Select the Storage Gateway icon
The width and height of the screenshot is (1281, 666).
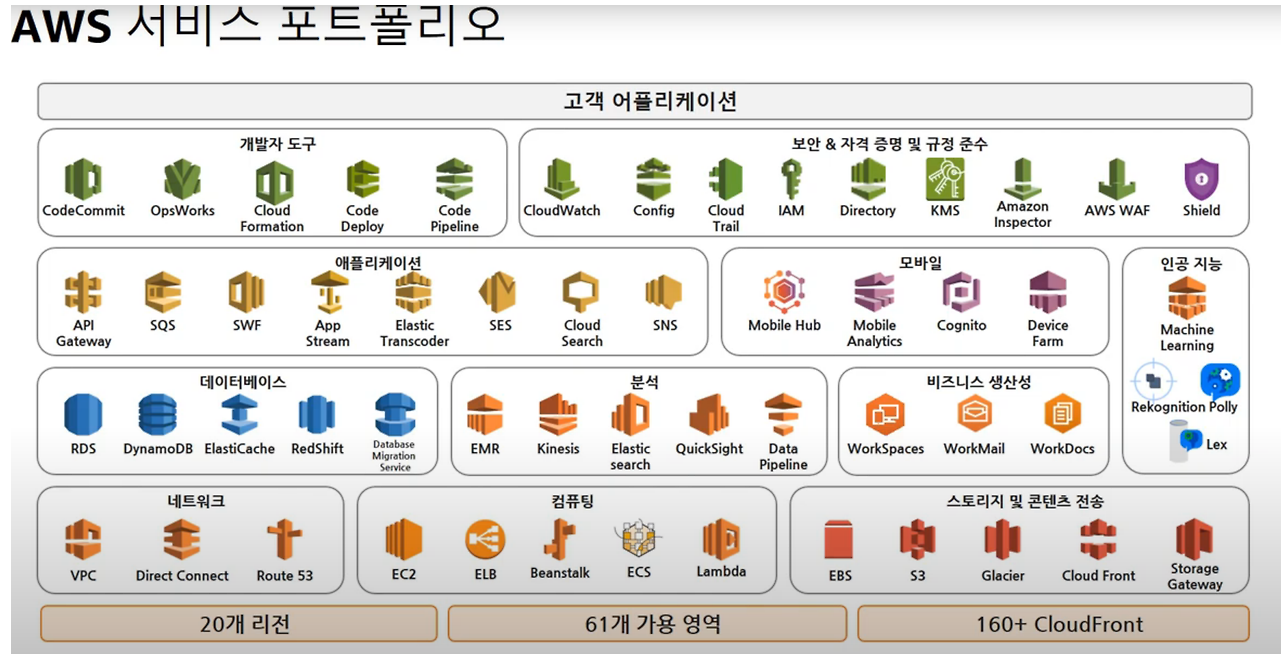click(1195, 539)
